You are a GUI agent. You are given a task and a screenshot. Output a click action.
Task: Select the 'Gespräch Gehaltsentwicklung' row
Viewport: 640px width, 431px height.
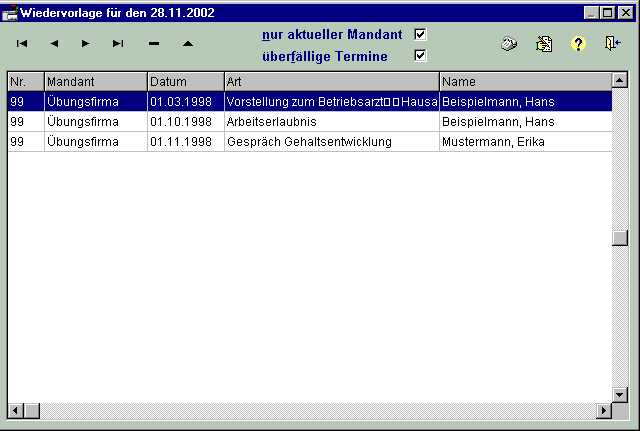click(x=309, y=142)
